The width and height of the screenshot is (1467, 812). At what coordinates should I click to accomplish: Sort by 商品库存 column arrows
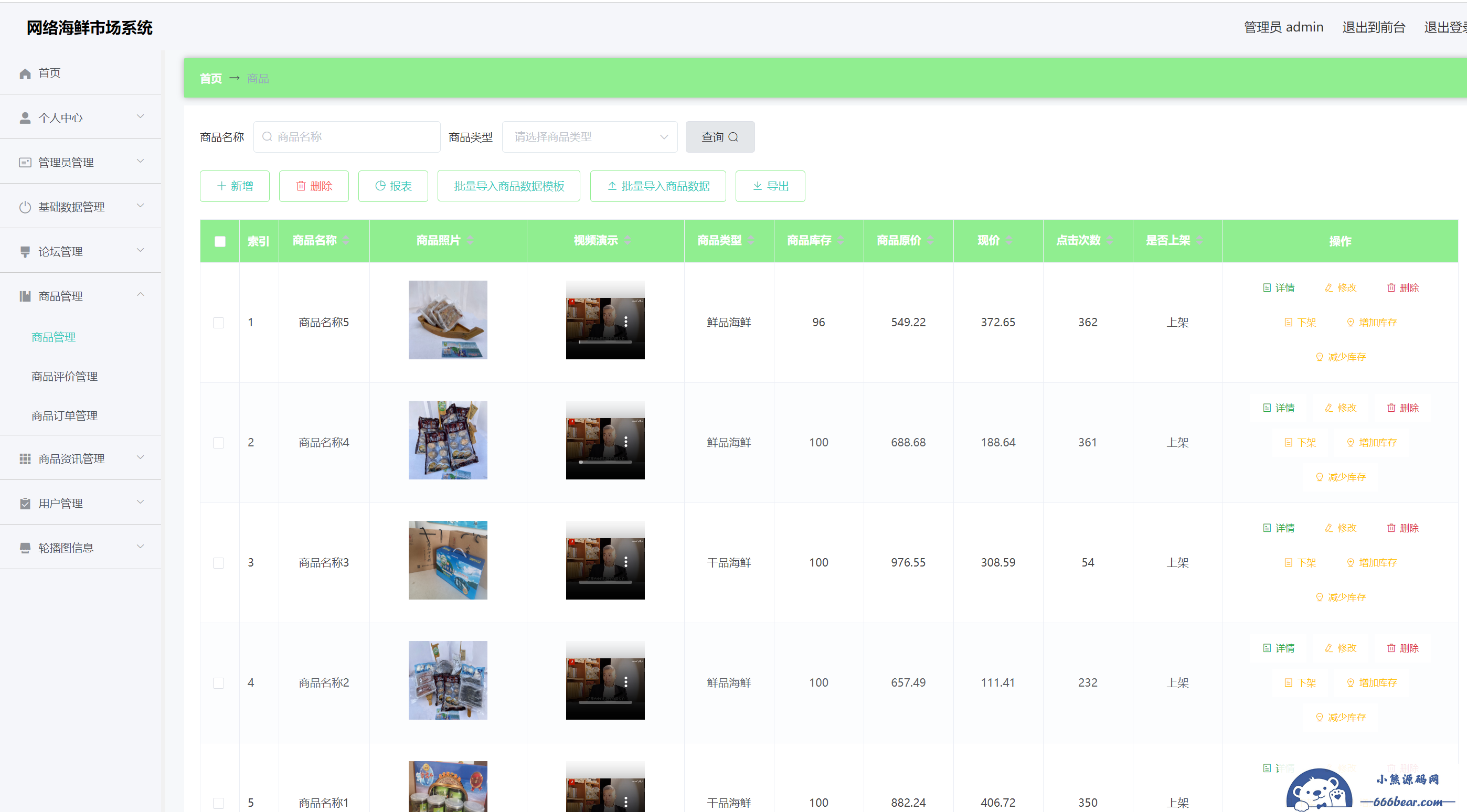(841, 240)
